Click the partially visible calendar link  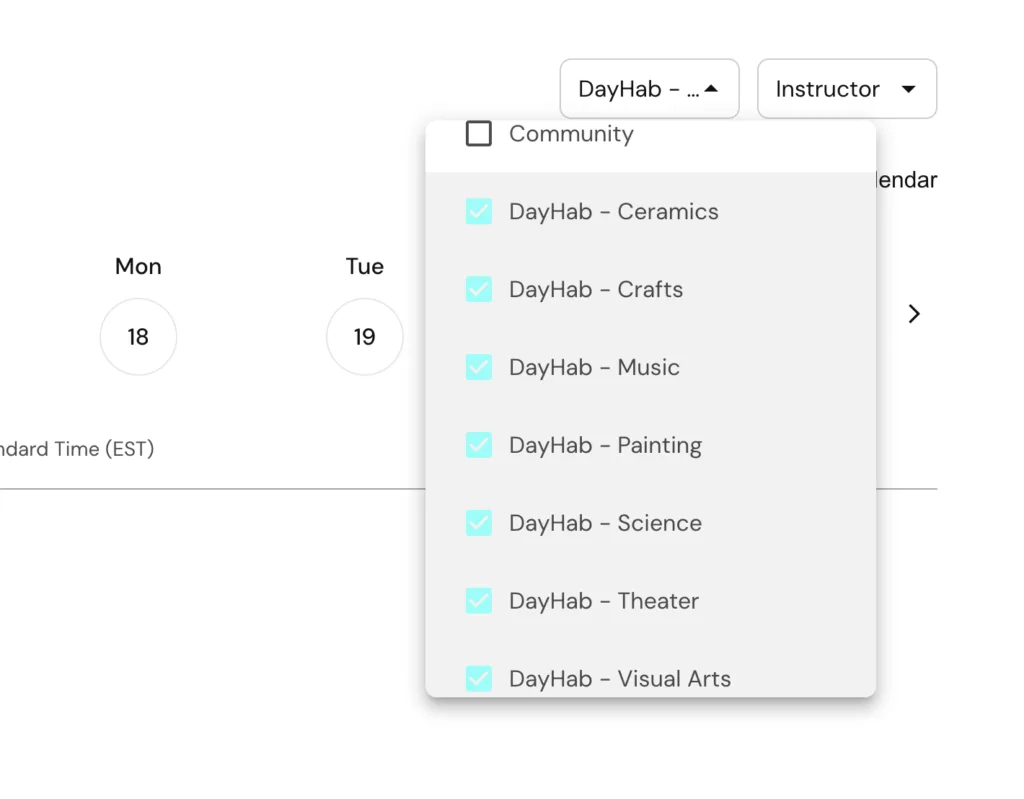tap(906, 180)
